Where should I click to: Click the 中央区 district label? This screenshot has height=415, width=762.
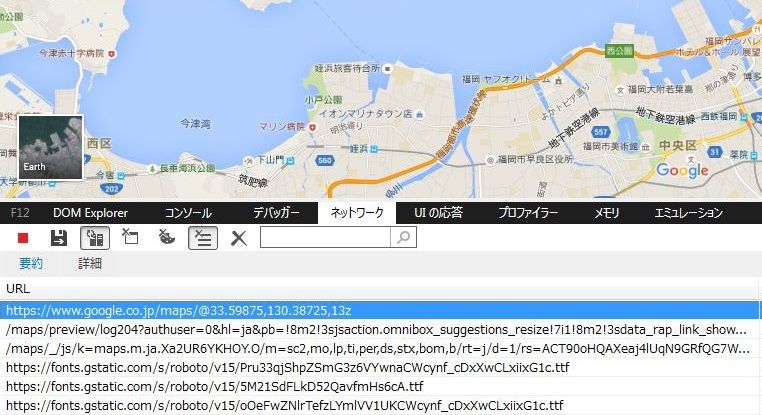[677, 145]
